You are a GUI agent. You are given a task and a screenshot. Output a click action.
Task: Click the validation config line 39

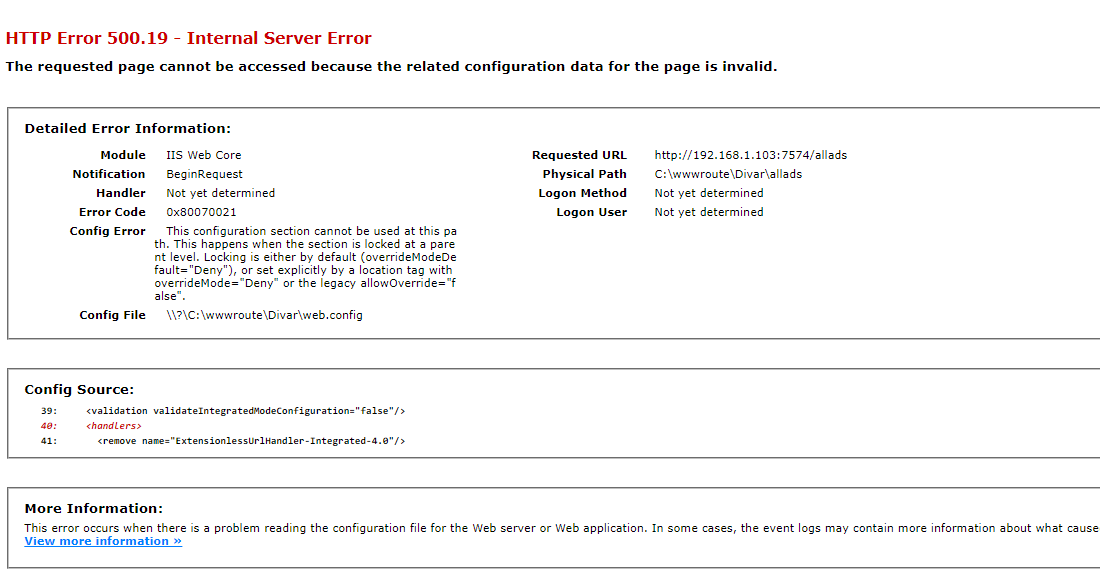pyautogui.click(x=245, y=411)
